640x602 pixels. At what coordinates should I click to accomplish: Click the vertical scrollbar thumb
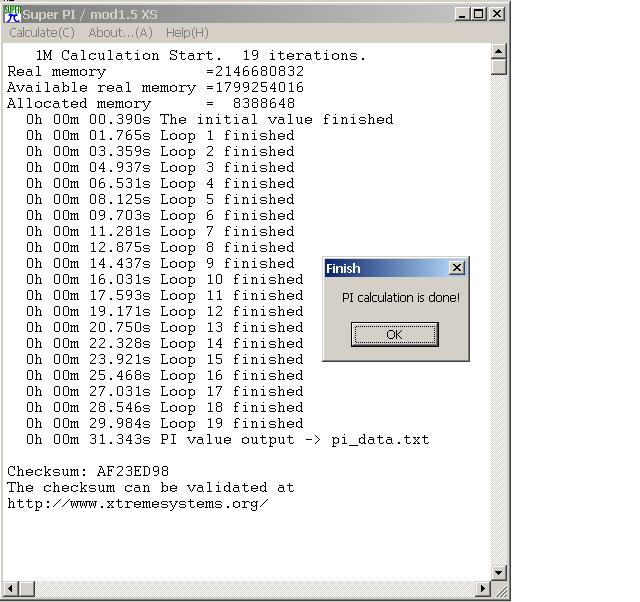click(x=498, y=67)
